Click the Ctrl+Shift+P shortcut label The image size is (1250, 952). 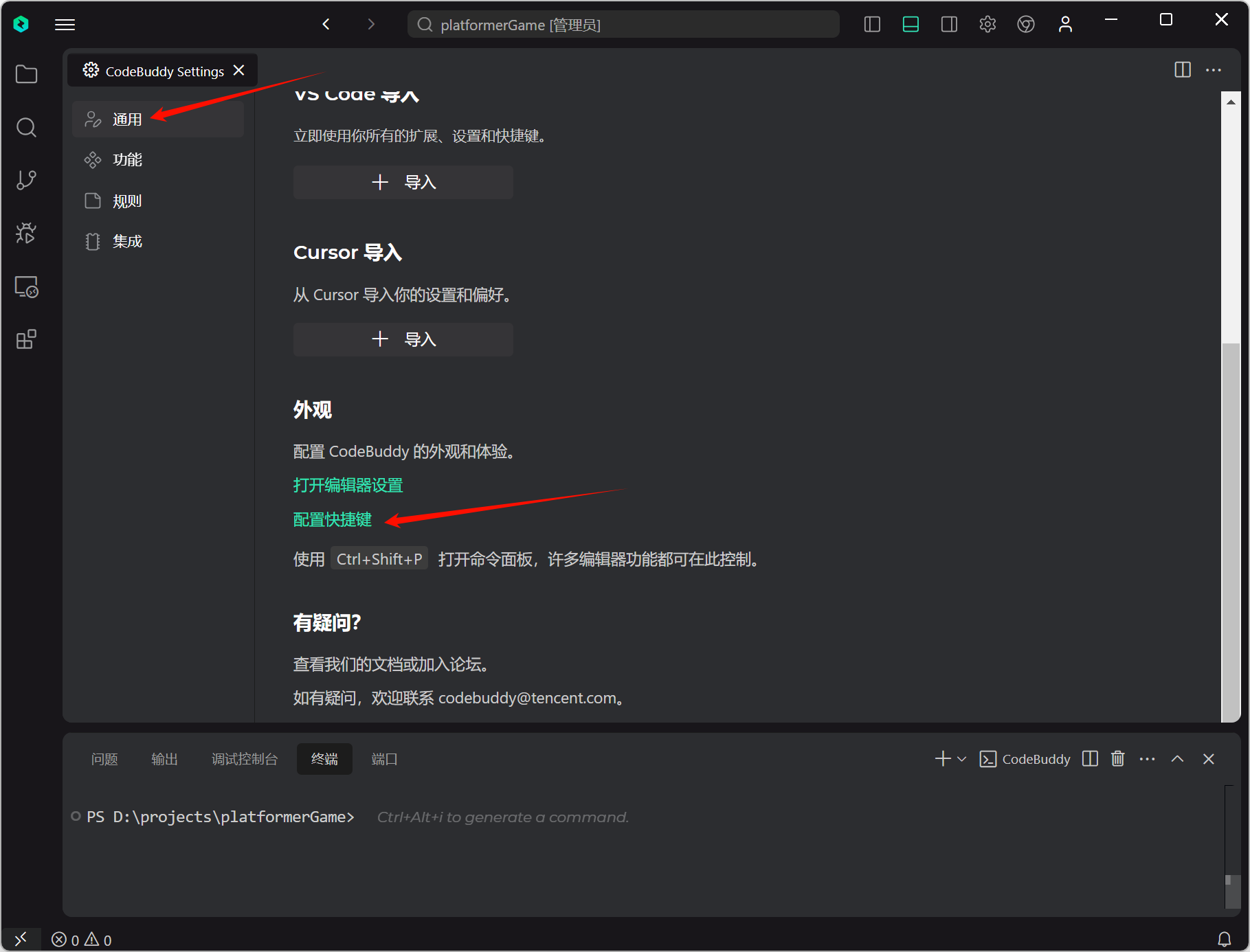379,559
